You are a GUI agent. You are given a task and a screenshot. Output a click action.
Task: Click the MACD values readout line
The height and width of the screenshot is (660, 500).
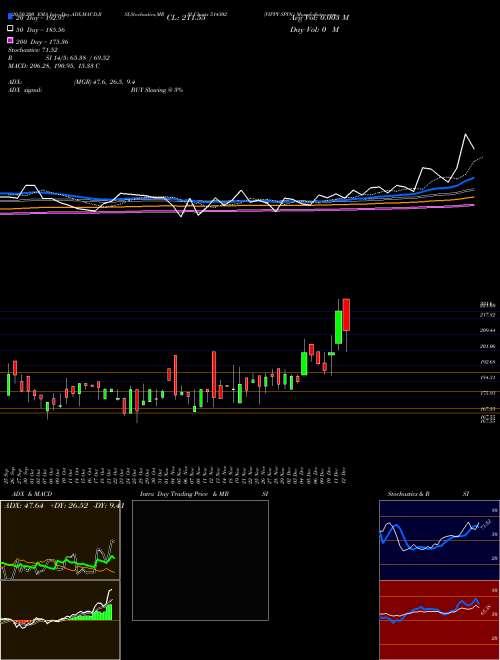pos(54,66)
